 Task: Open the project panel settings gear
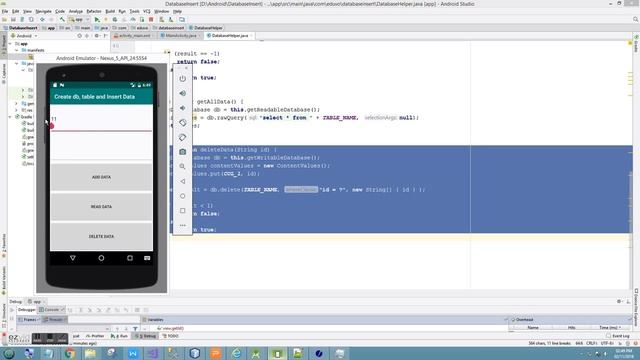tap(97, 36)
